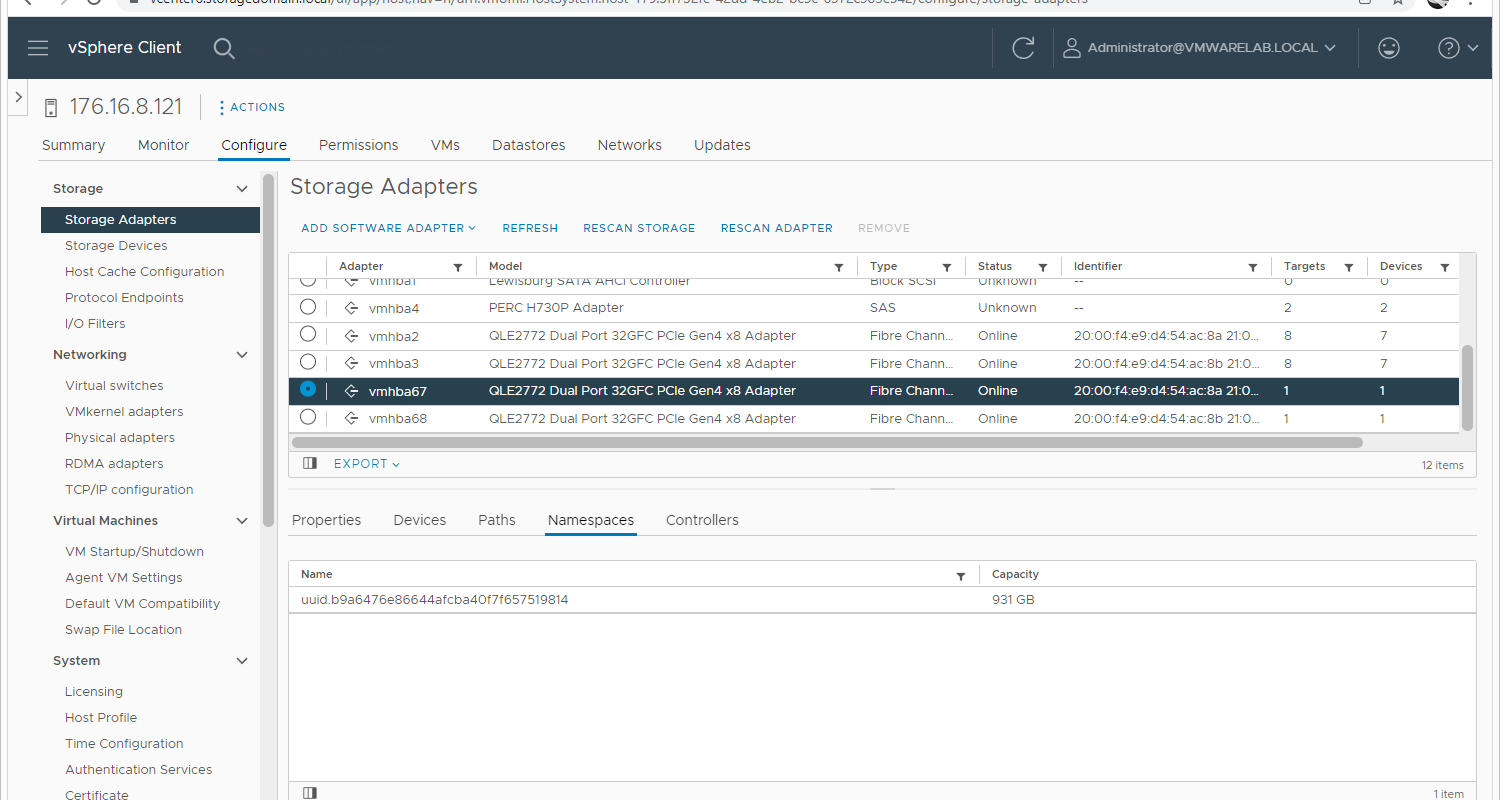Click targets count 8 for vmhba2
This screenshot has width=1500, height=800.
pyautogui.click(x=1288, y=336)
